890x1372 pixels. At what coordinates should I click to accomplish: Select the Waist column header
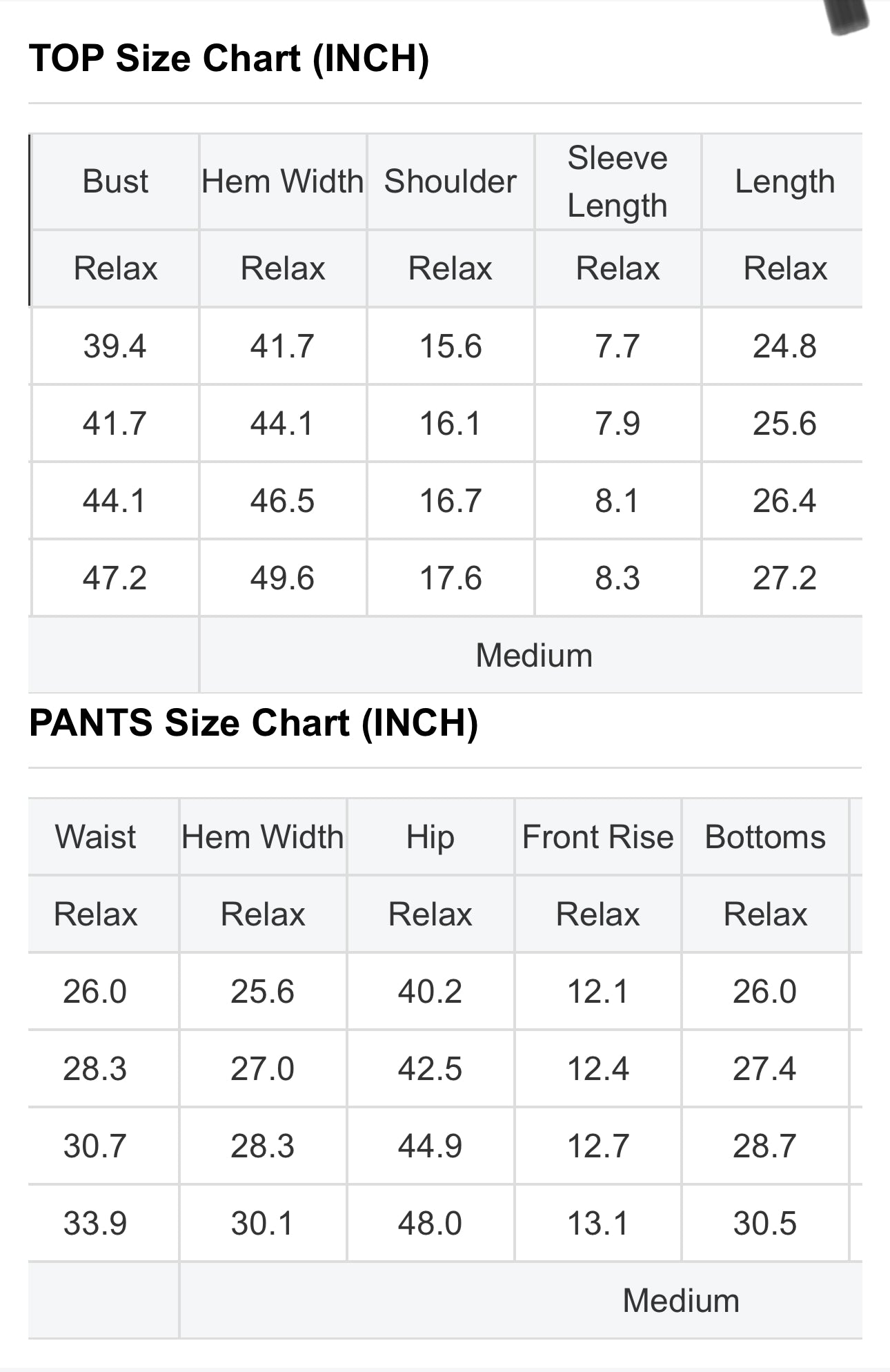click(96, 836)
